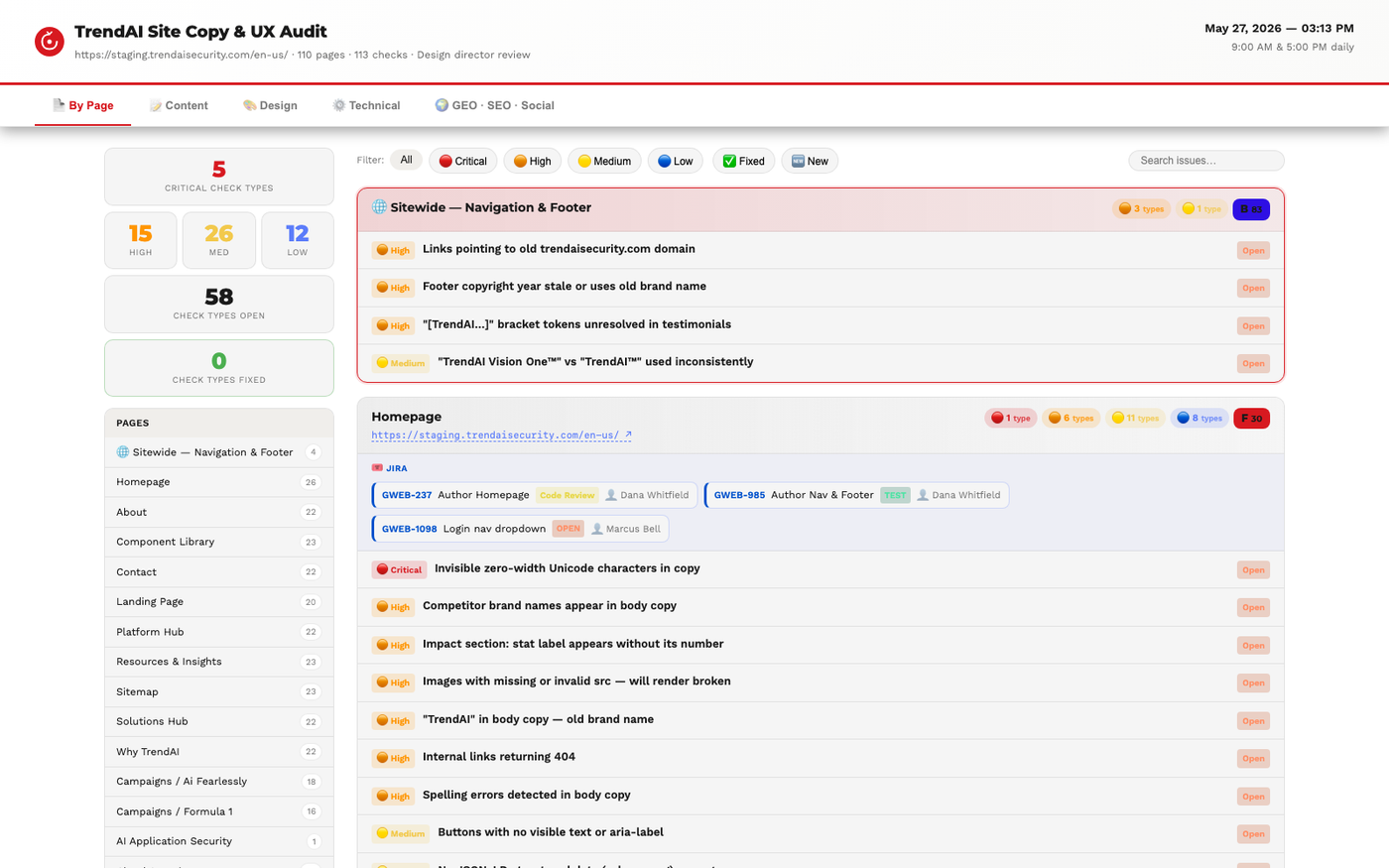Click the Medium badge on the Buttons with no visible text row
The image size is (1389, 868).
[401, 833]
